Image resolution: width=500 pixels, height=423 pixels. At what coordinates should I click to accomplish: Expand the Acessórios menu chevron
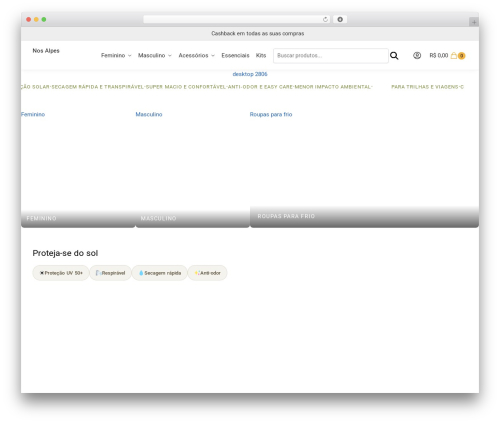click(x=213, y=56)
